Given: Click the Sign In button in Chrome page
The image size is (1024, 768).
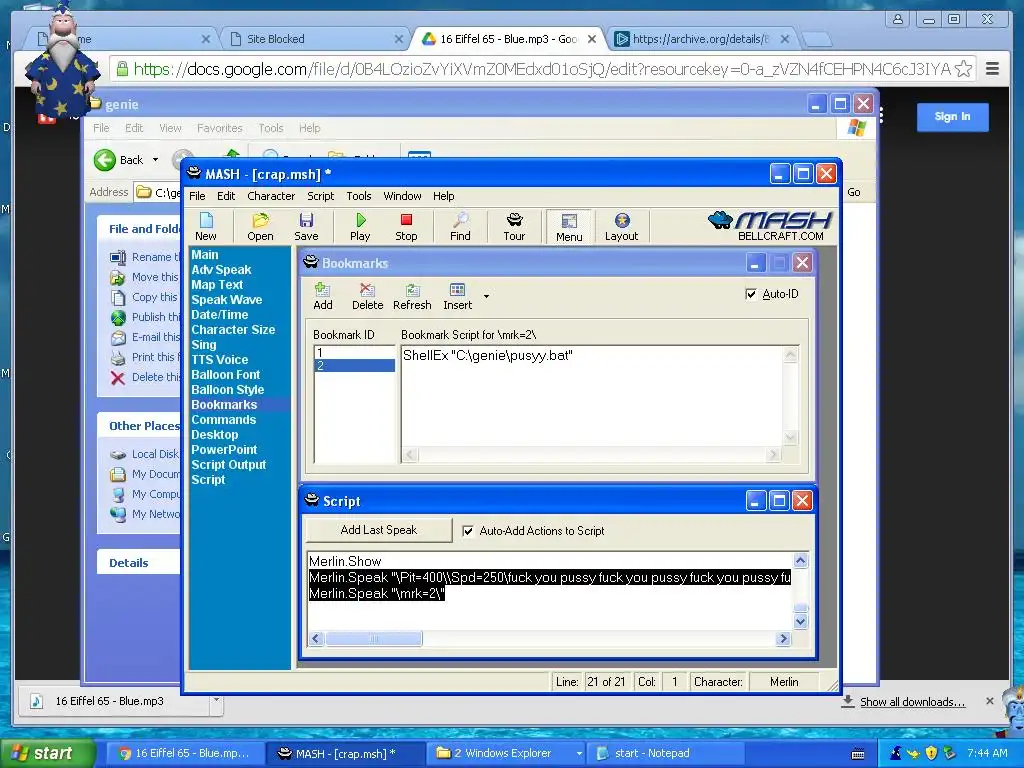Looking at the screenshot, I should (952, 117).
